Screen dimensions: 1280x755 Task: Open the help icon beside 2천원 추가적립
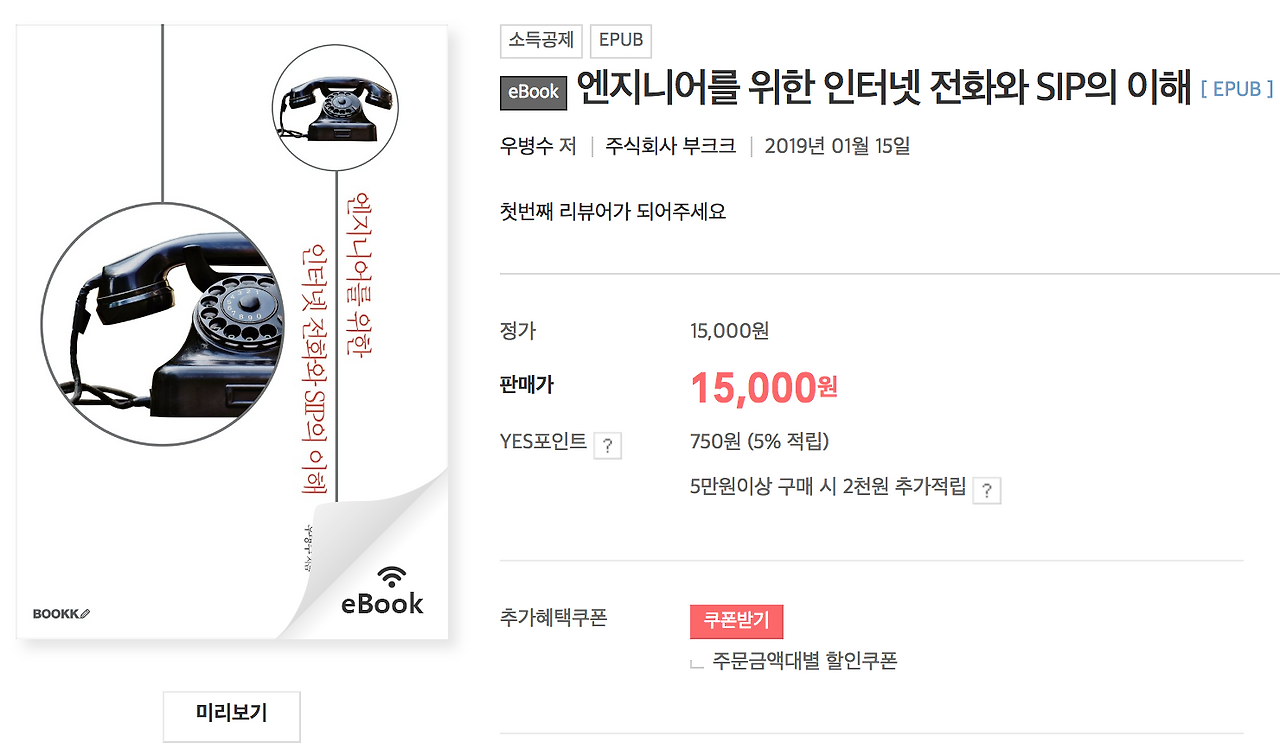point(986,490)
